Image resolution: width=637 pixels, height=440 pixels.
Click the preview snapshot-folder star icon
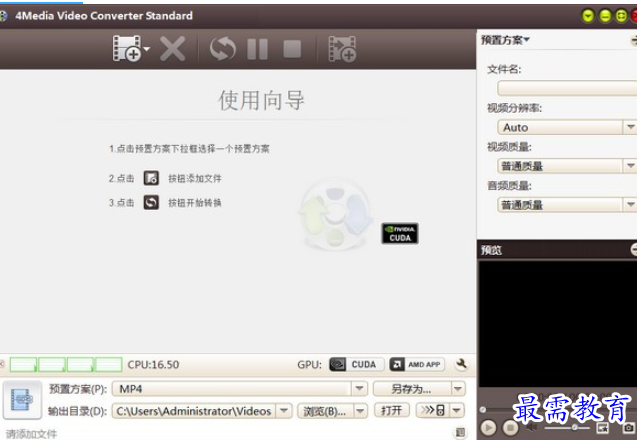tap(603, 427)
